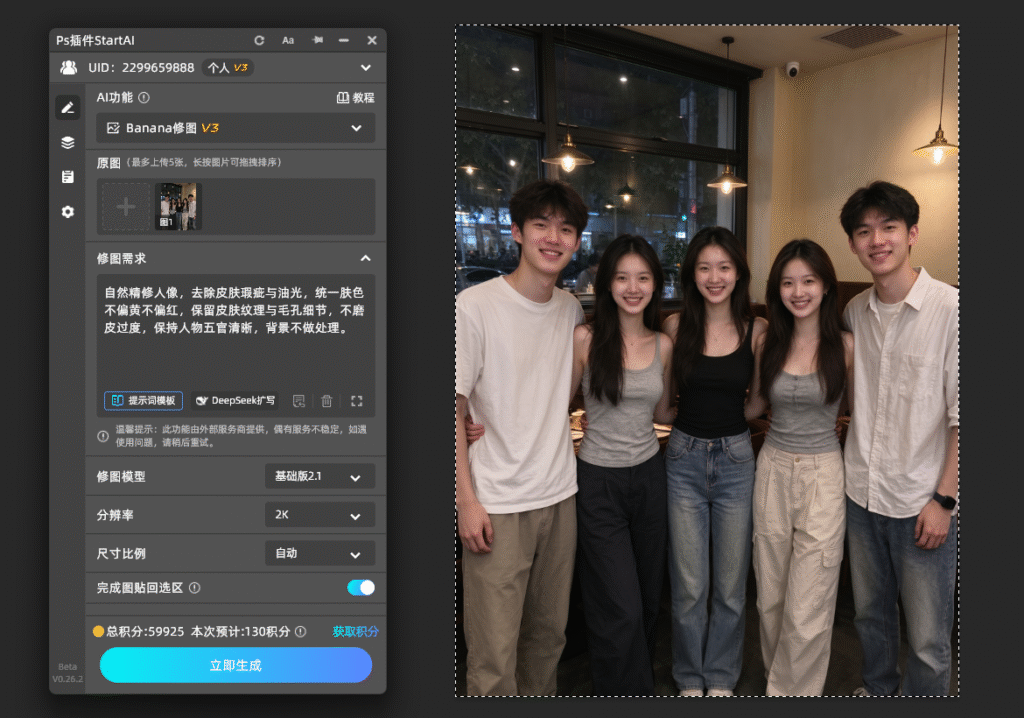Open the 尺寸比例 自动 dropdown
The width and height of the screenshot is (1024, 718).
320,553
